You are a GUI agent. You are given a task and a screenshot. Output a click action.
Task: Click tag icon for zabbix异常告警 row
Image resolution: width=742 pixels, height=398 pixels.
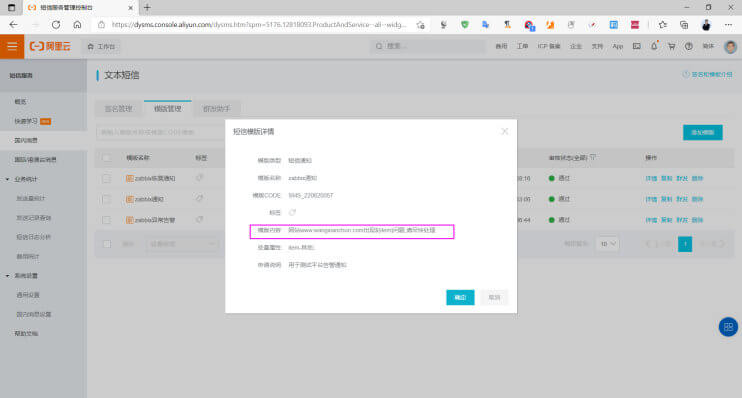pos(200,220)
